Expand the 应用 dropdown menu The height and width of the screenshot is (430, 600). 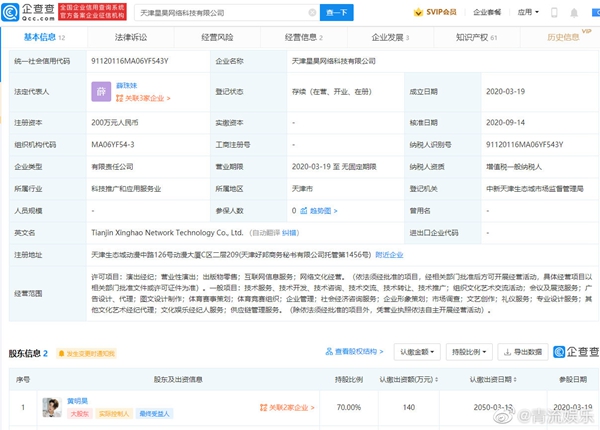coord(528,12)
